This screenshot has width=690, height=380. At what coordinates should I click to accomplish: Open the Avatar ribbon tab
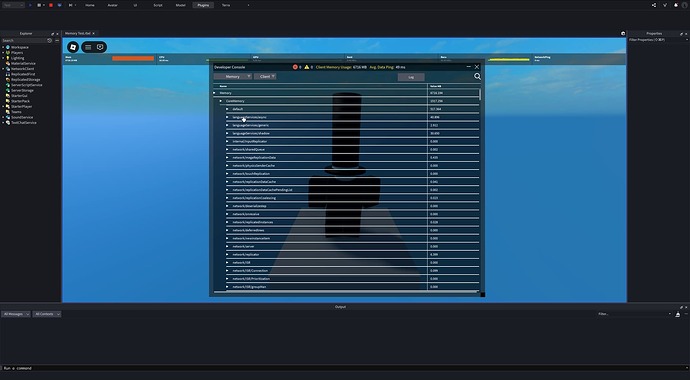click(113, 5)
